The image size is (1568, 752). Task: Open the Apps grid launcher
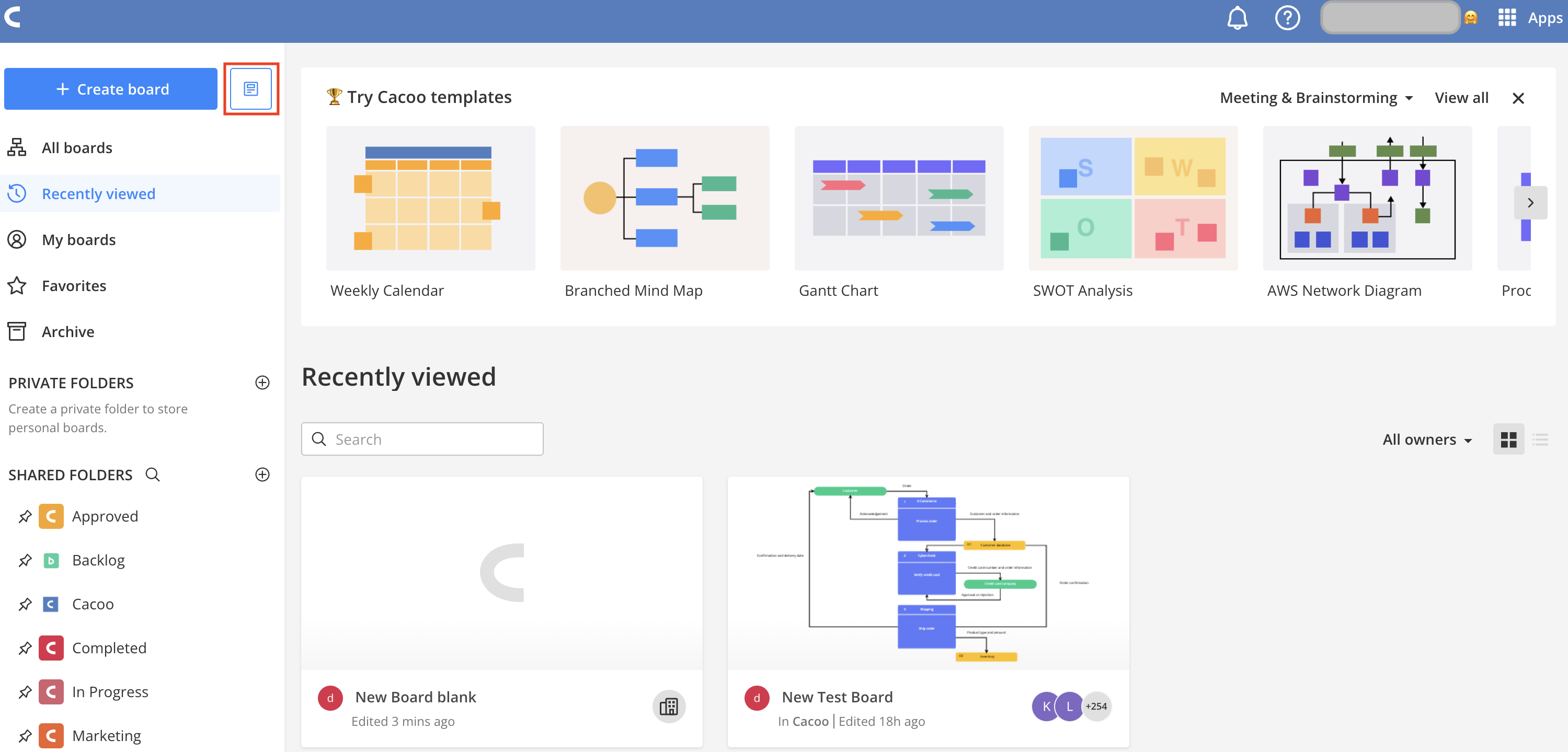point(1507,18)
